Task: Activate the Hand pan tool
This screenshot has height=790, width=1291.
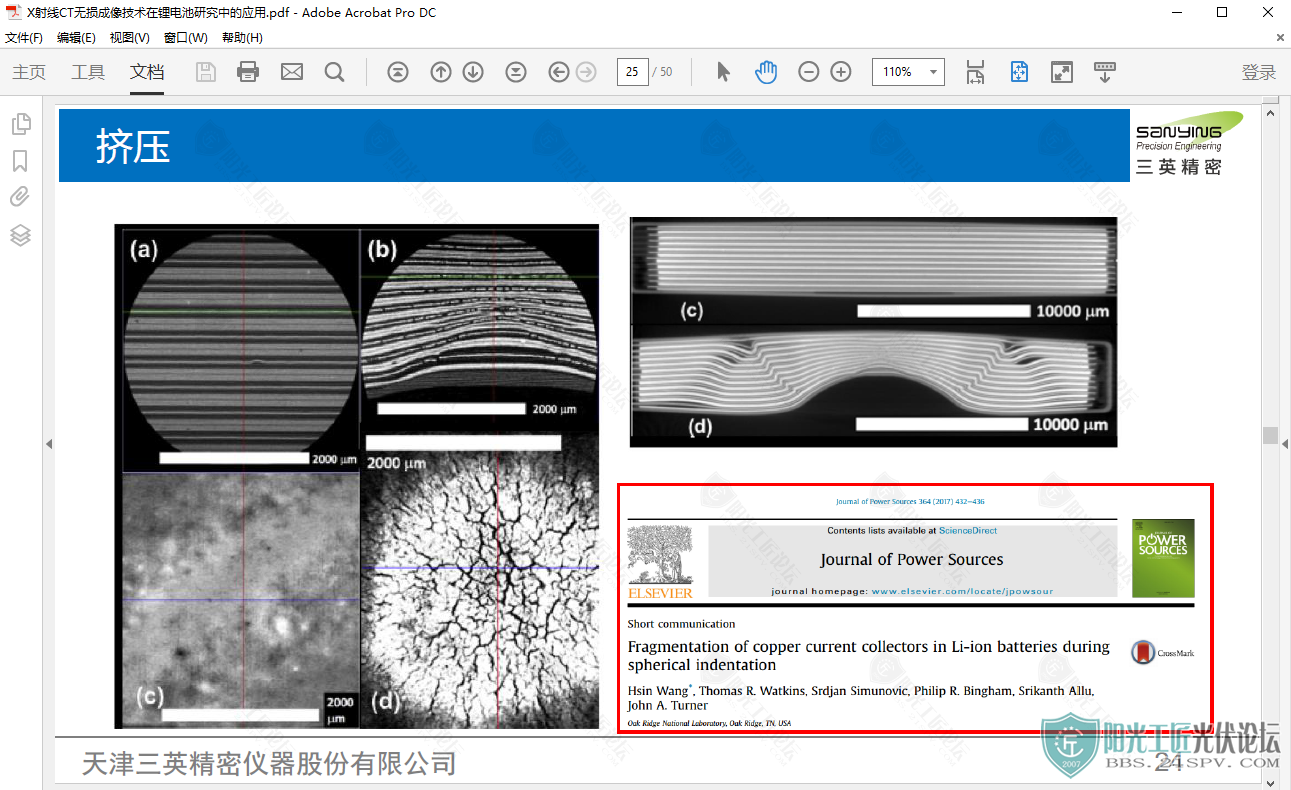Action: [x=766, y=72]
